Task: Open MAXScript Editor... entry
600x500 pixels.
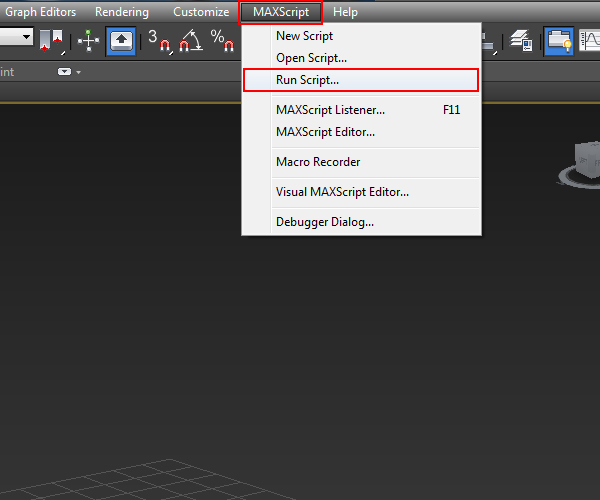Action: tap(362, 132)
